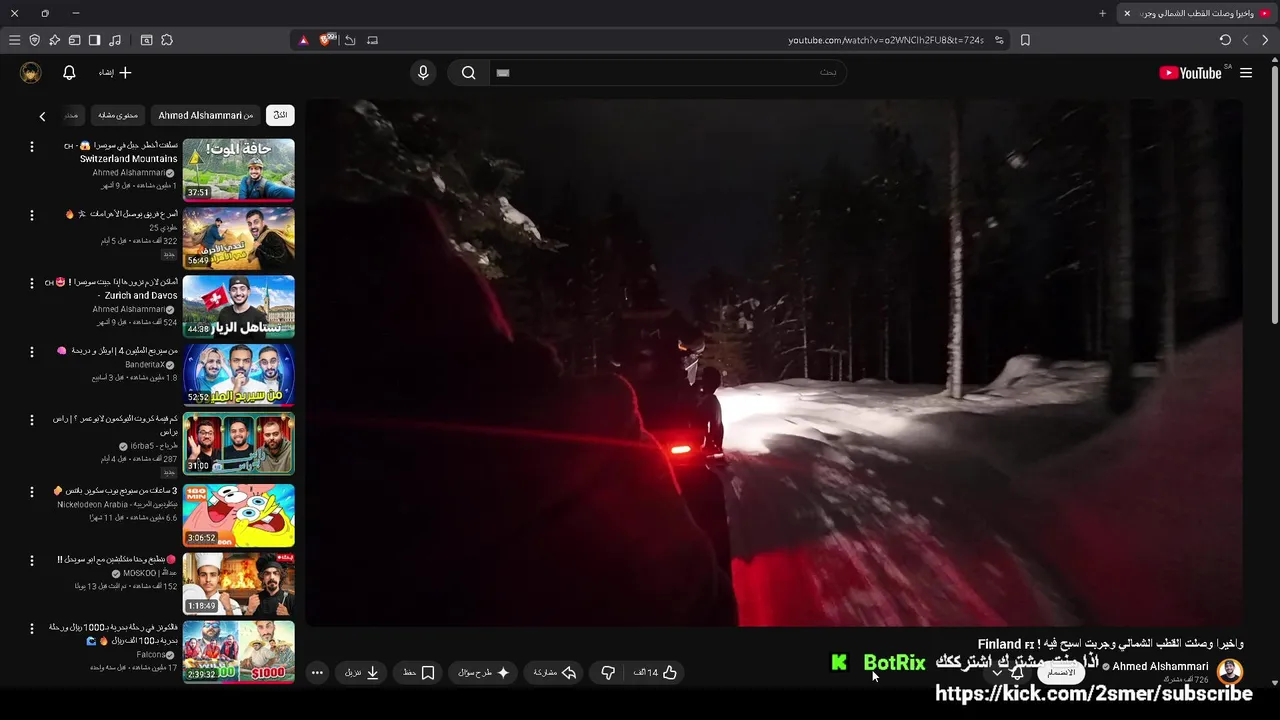The image size is (1280, 720).
Task: Click the tab search icon in toolbar
Action: tap(146, 40)
